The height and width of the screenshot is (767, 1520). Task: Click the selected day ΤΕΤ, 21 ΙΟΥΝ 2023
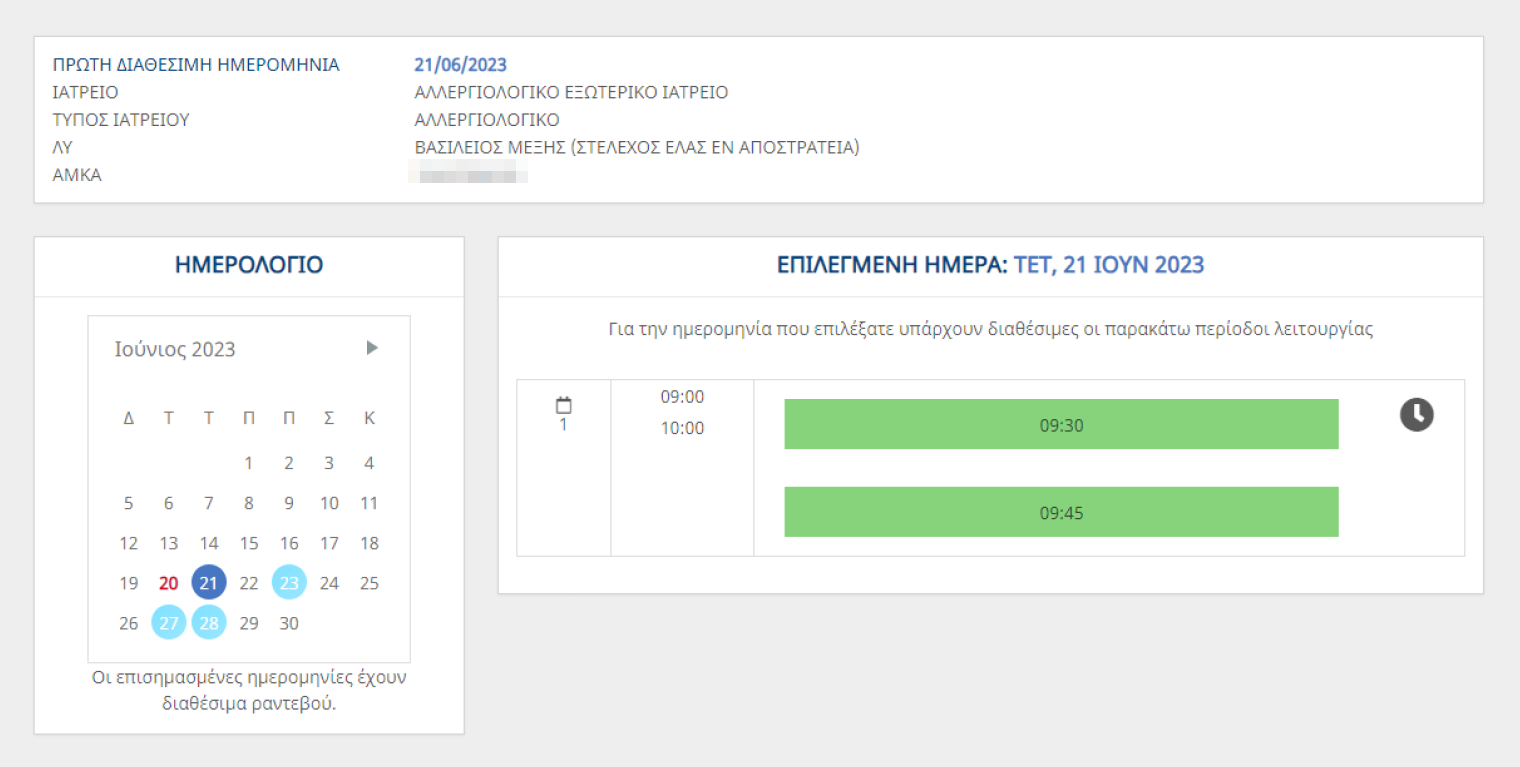[1109, 265]
